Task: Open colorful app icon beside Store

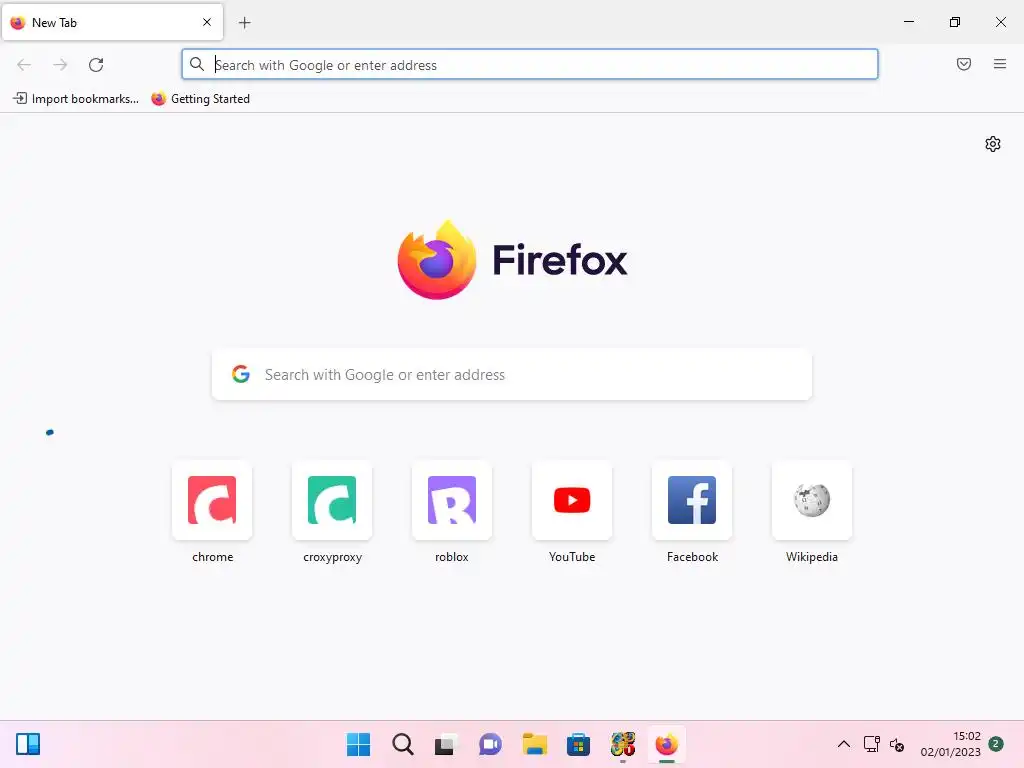Action: click(622, 744)
